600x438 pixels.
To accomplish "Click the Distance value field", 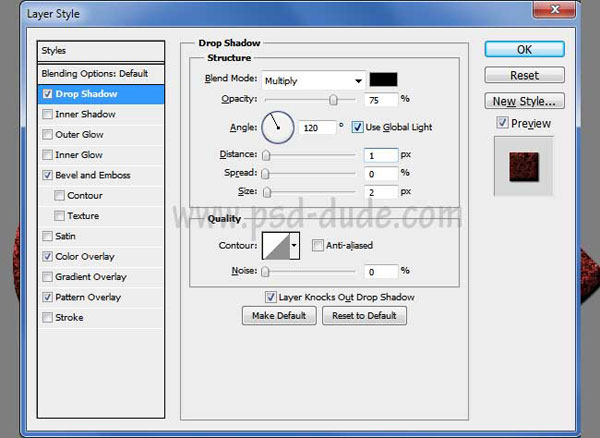I will pyautogui.click(x=381, y=155).
